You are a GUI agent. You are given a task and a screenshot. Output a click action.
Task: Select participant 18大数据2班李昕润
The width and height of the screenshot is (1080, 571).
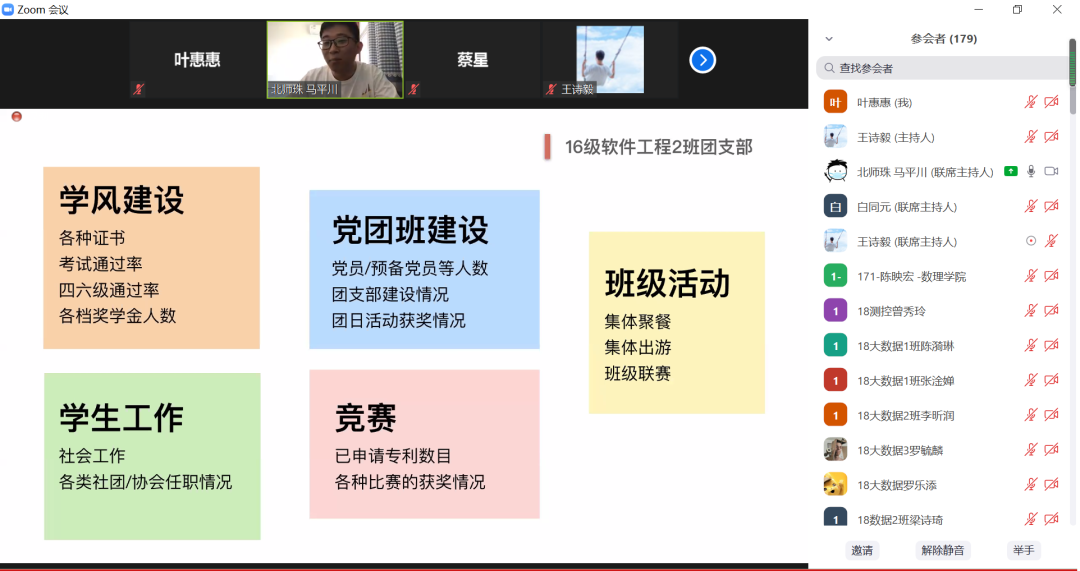coord(905,415)
